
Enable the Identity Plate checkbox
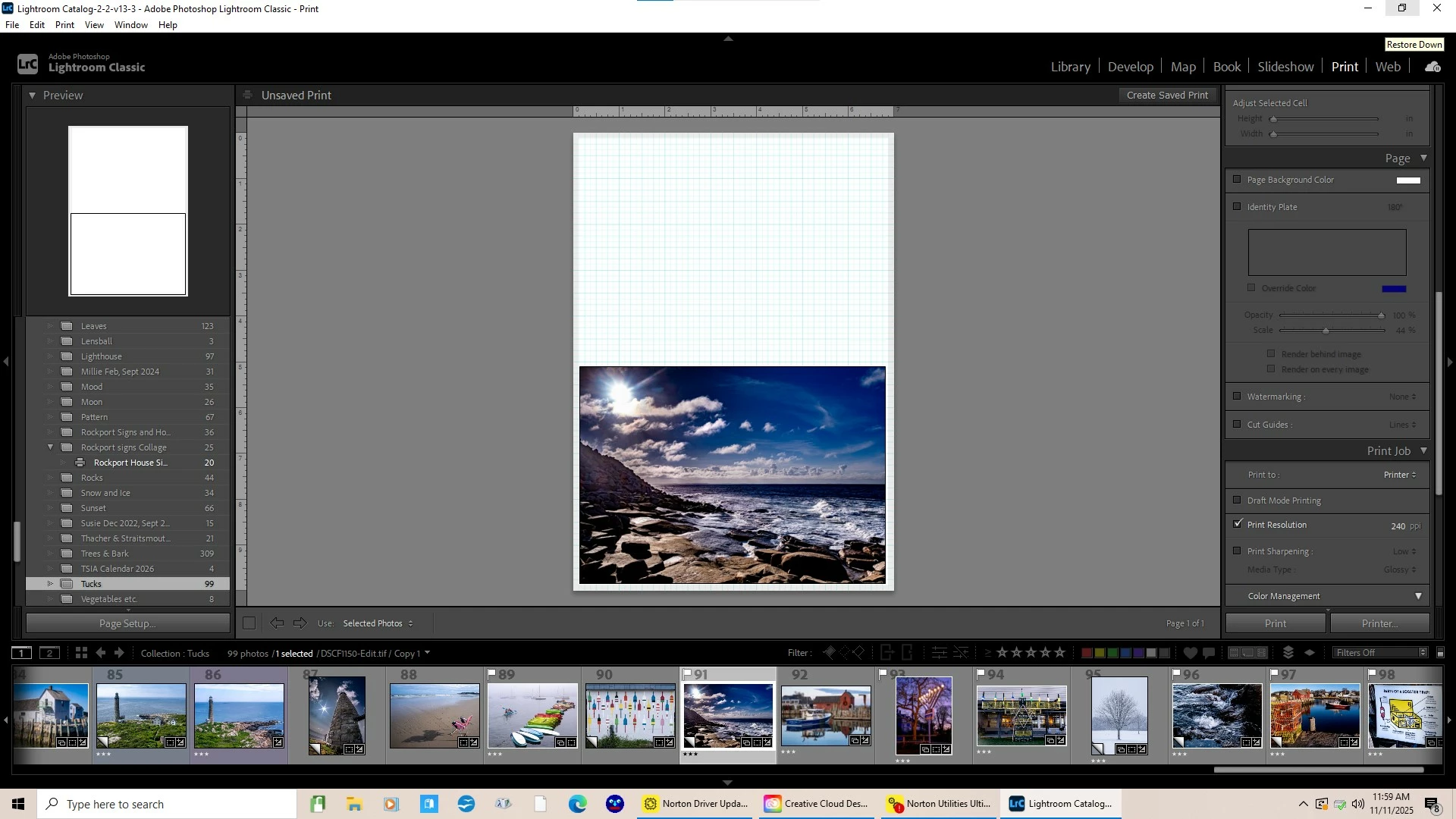(1237, 207)
